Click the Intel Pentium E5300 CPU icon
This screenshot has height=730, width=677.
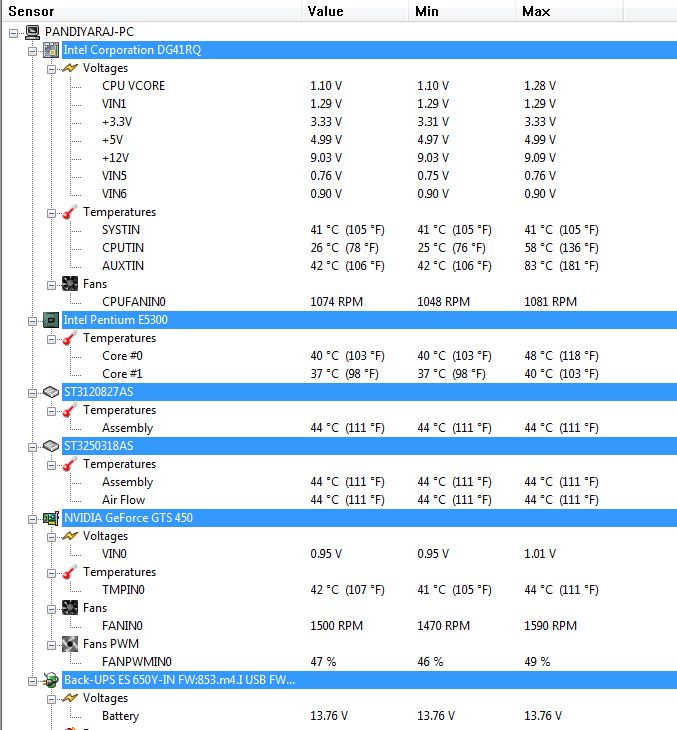pyautogui.click(x=51, y=320)
